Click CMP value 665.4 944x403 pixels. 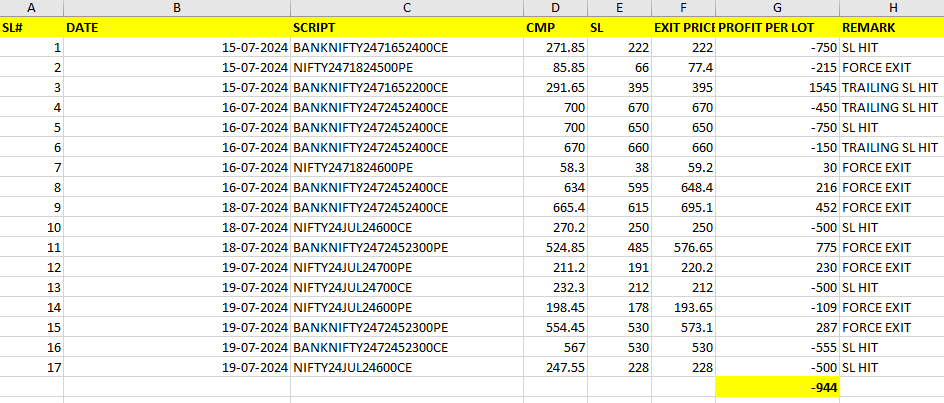coord(555,207)
